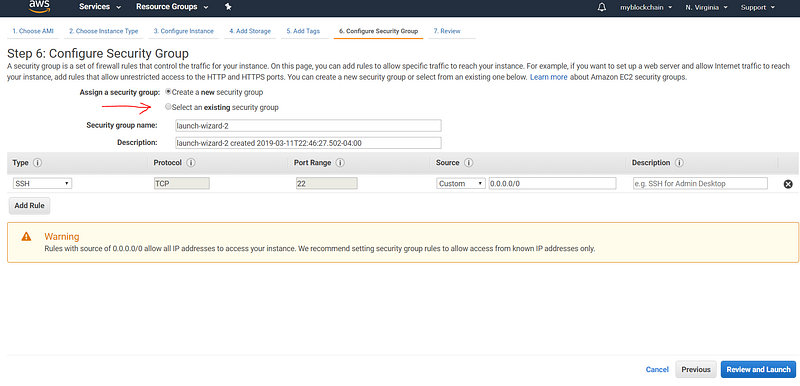Image resolution: width=800 pixels, height=386 pixels.
Task: Click the Security group name field
Action: tap(308, 125)
